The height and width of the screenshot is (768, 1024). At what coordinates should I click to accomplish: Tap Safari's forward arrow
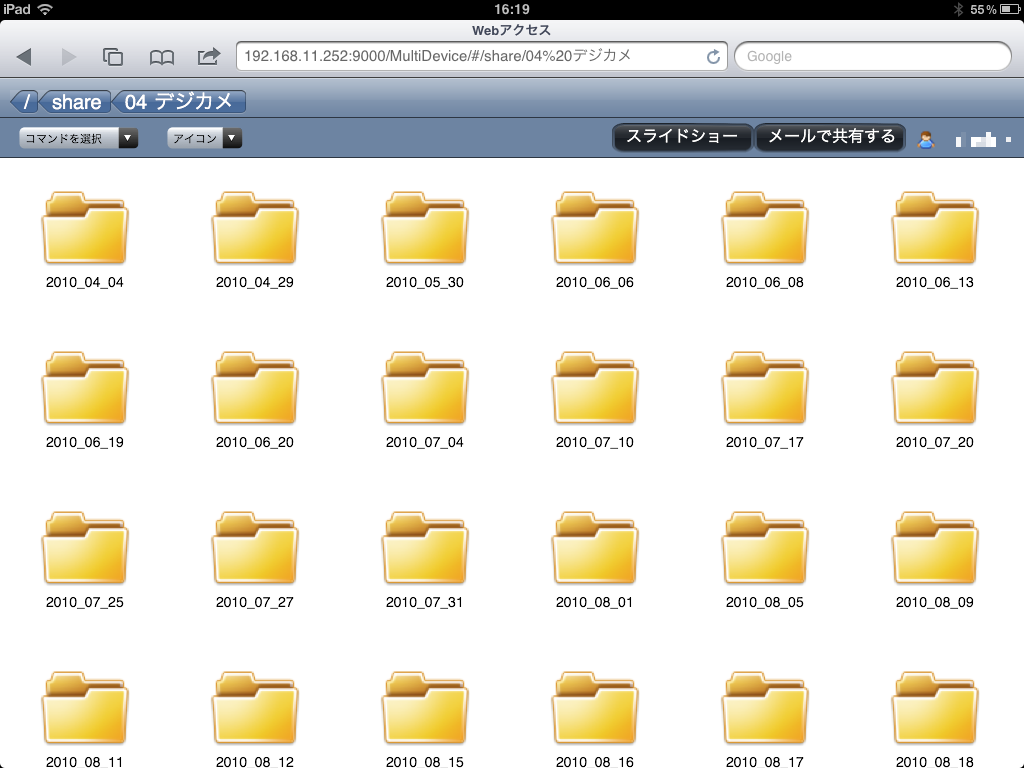68,57
